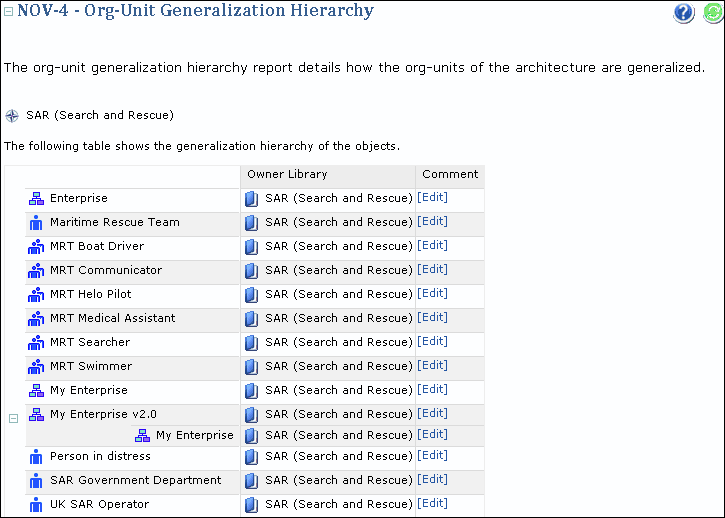Click the green nested My Enterprise icon

point(142,436)
